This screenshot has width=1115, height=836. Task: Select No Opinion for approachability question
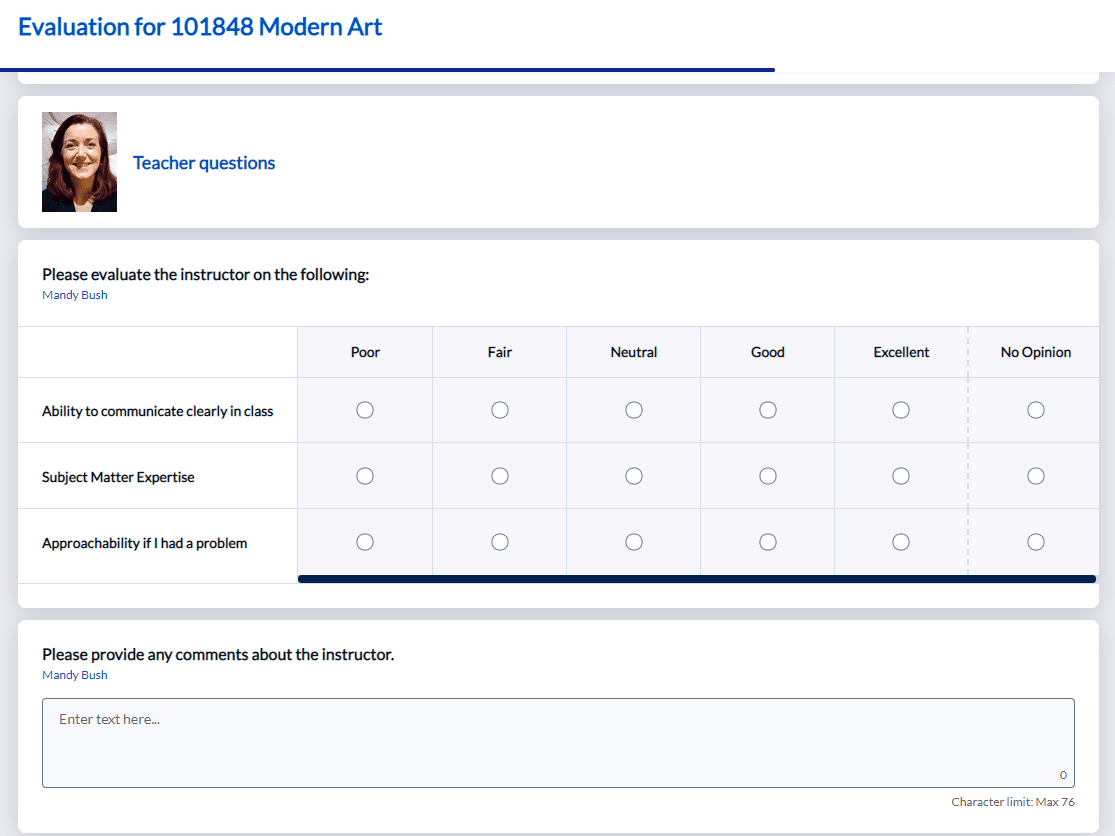pyautogui.click(x=1035, y=541)
